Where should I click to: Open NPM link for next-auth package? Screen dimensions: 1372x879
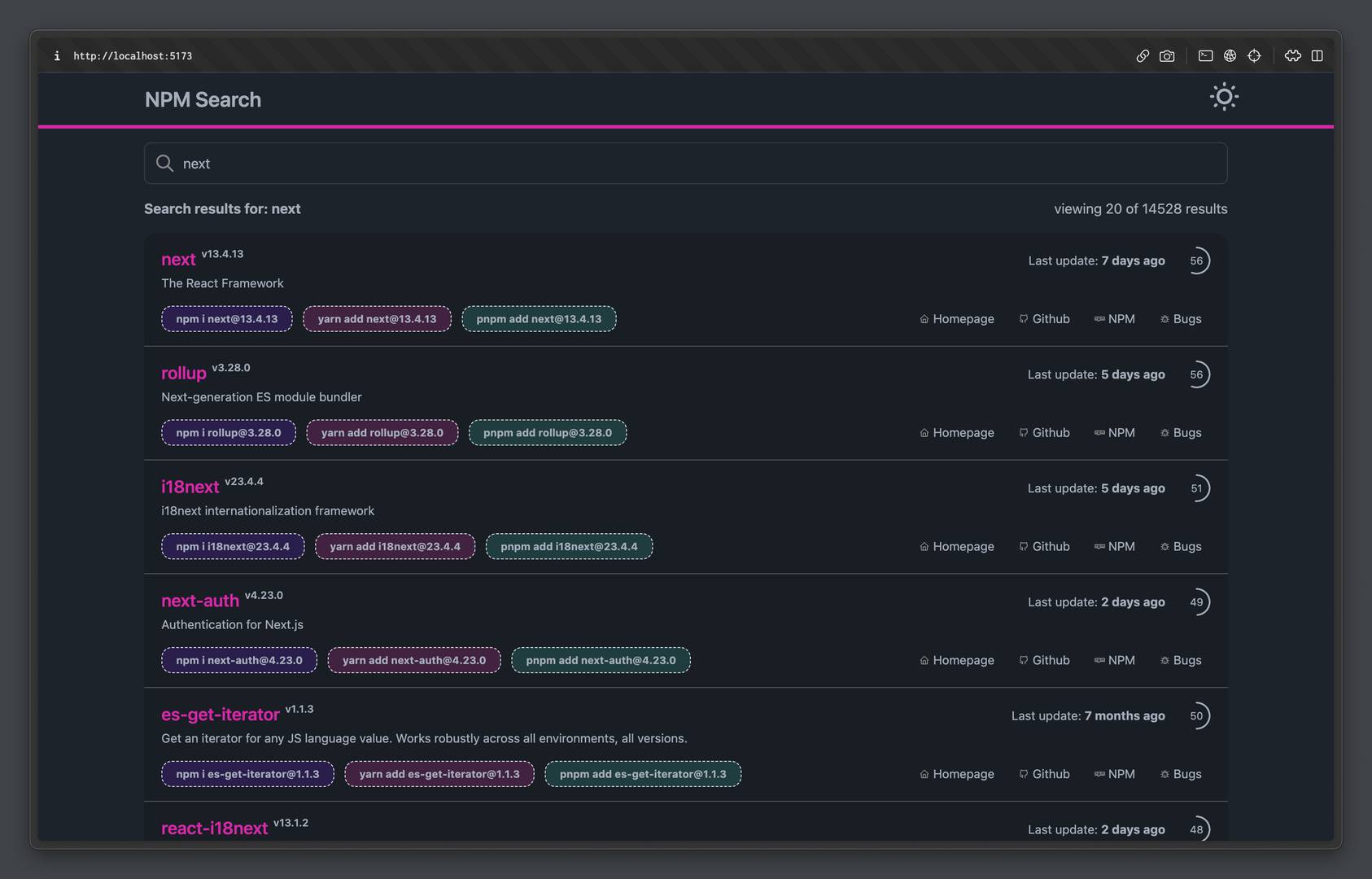click(1114, 660)
